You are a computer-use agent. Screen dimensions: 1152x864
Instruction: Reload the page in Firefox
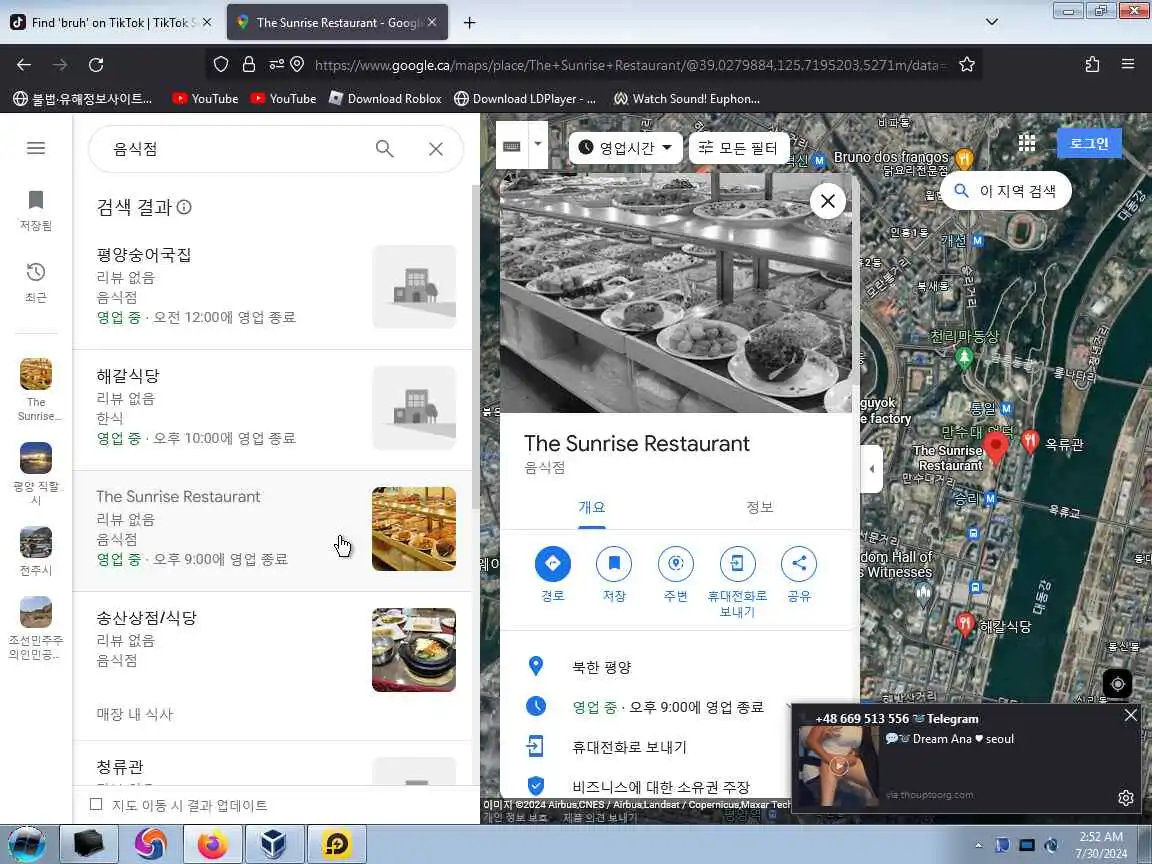[x=96, y=65]
